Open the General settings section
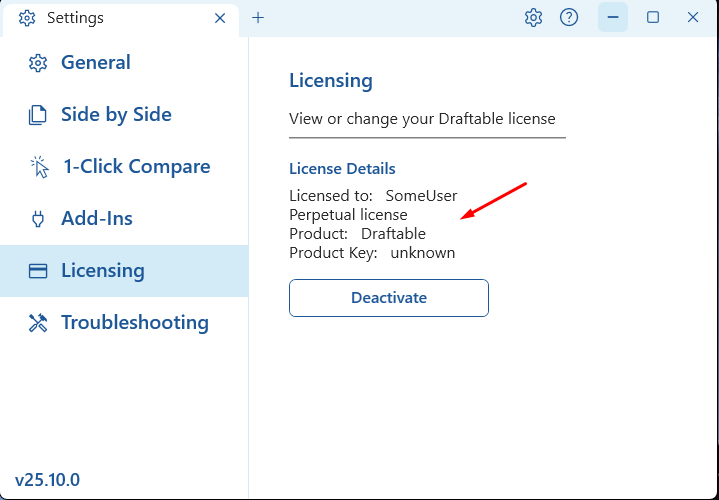 124,62
